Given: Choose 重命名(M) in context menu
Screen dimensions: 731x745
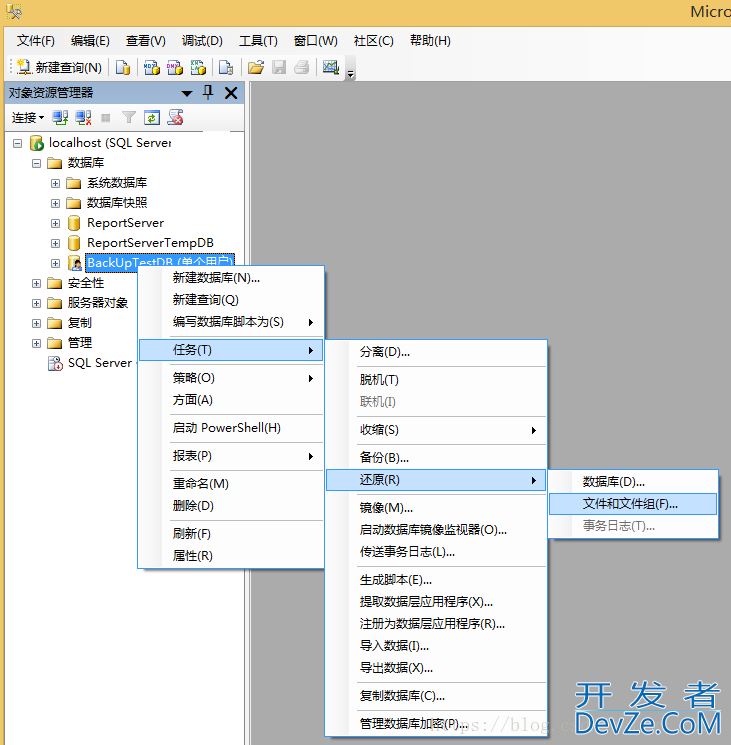Looking at the screenshot, I should pyautogui.click(x=230, y=484).
